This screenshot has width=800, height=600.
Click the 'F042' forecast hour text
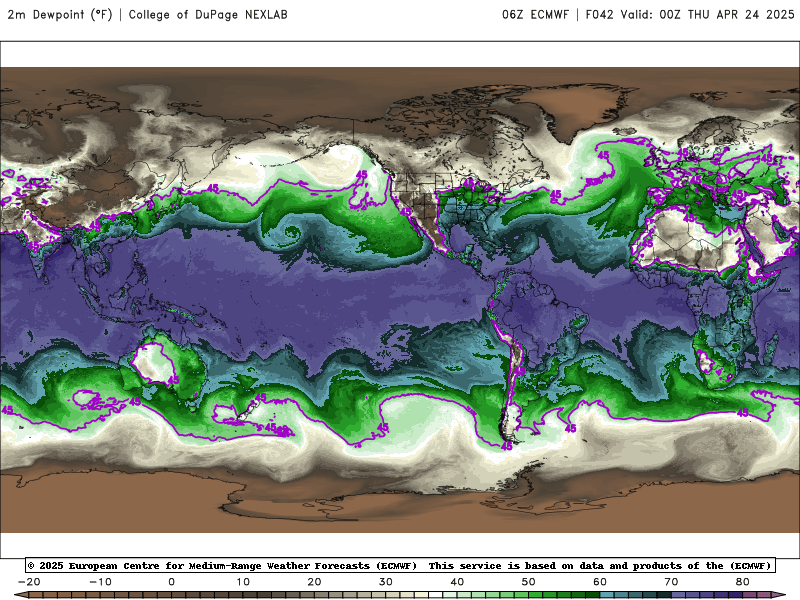point(599,15)
